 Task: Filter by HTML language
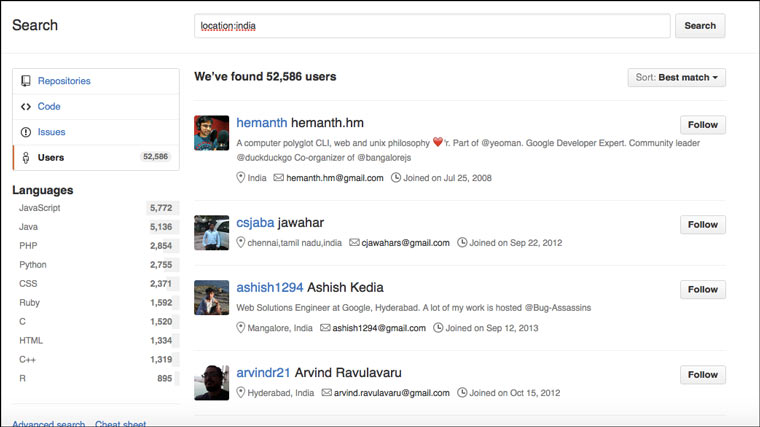[x=96, y=340]
